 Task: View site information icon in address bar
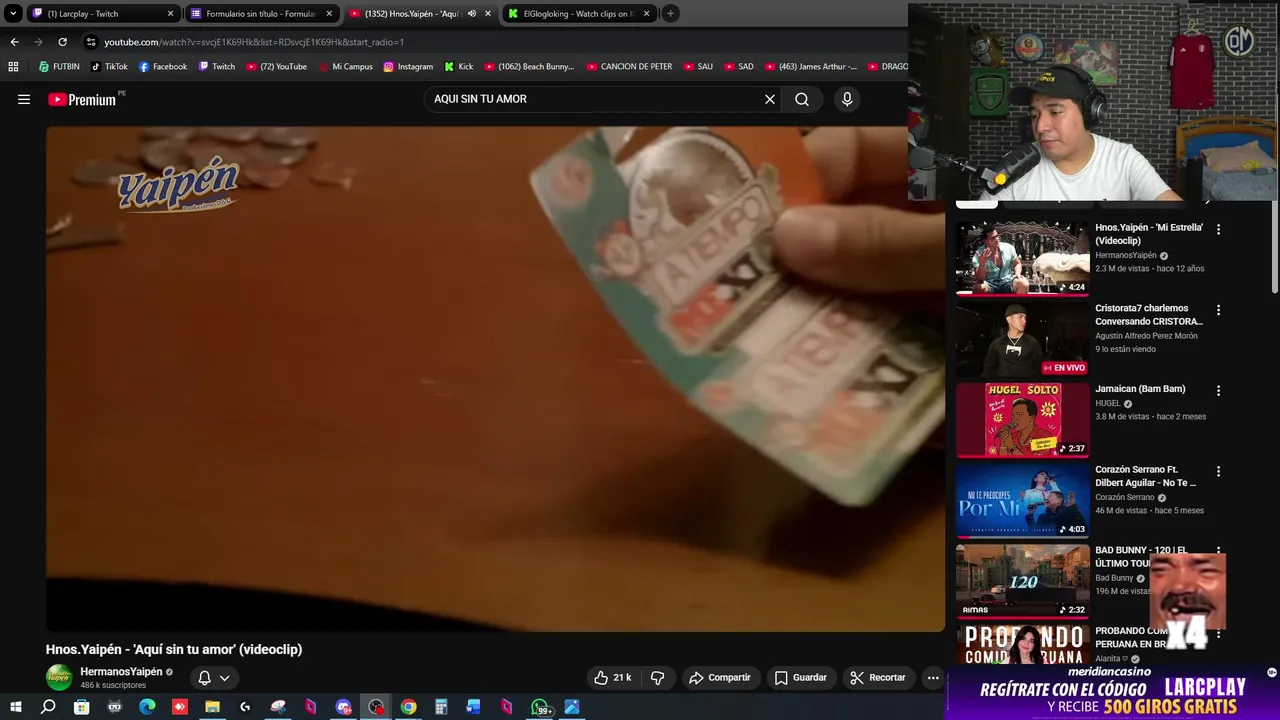[x=91, y=42]
